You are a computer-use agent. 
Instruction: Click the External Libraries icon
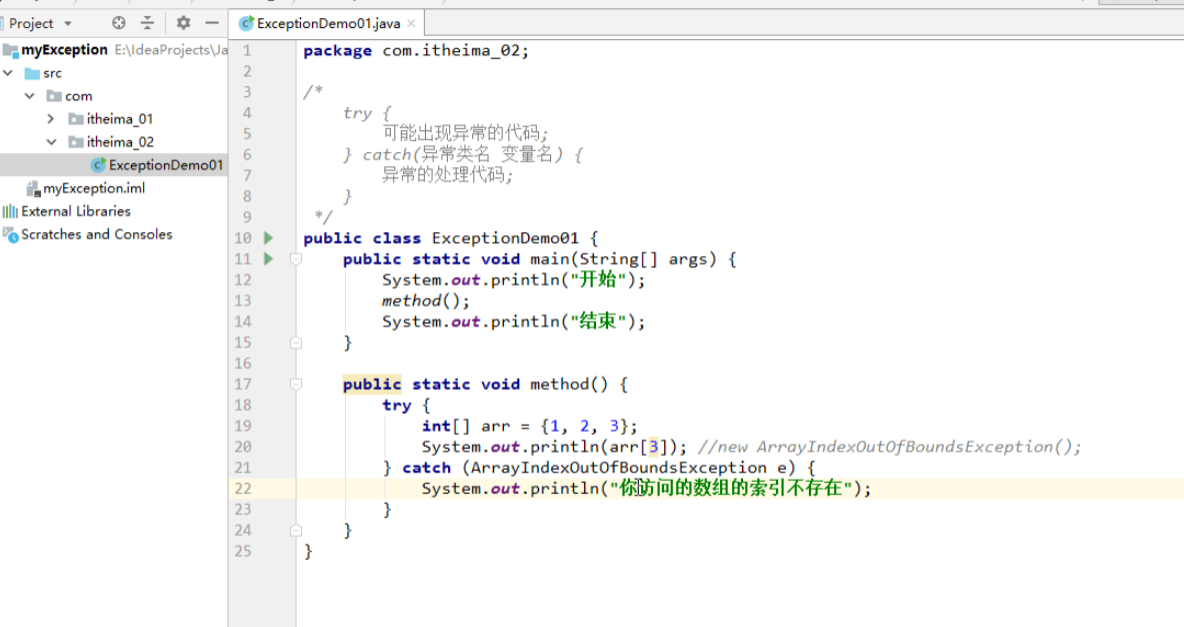pos(10,212)
